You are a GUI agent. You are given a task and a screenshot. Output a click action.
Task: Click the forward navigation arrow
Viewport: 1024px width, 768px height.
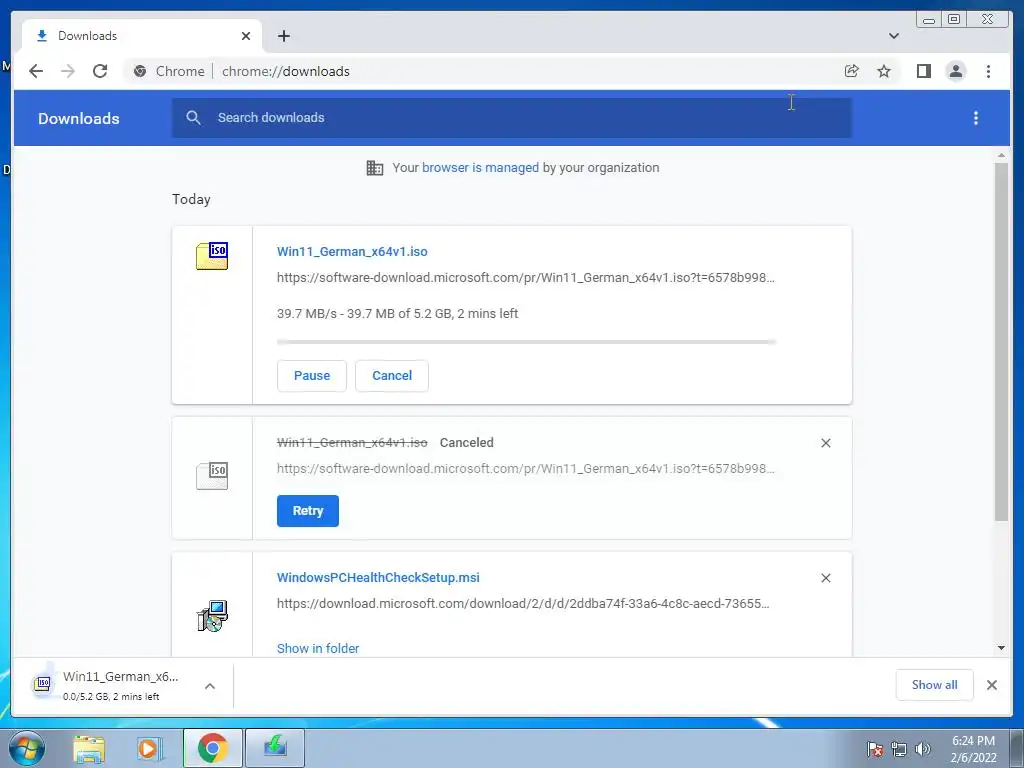(x=68, y=71)
